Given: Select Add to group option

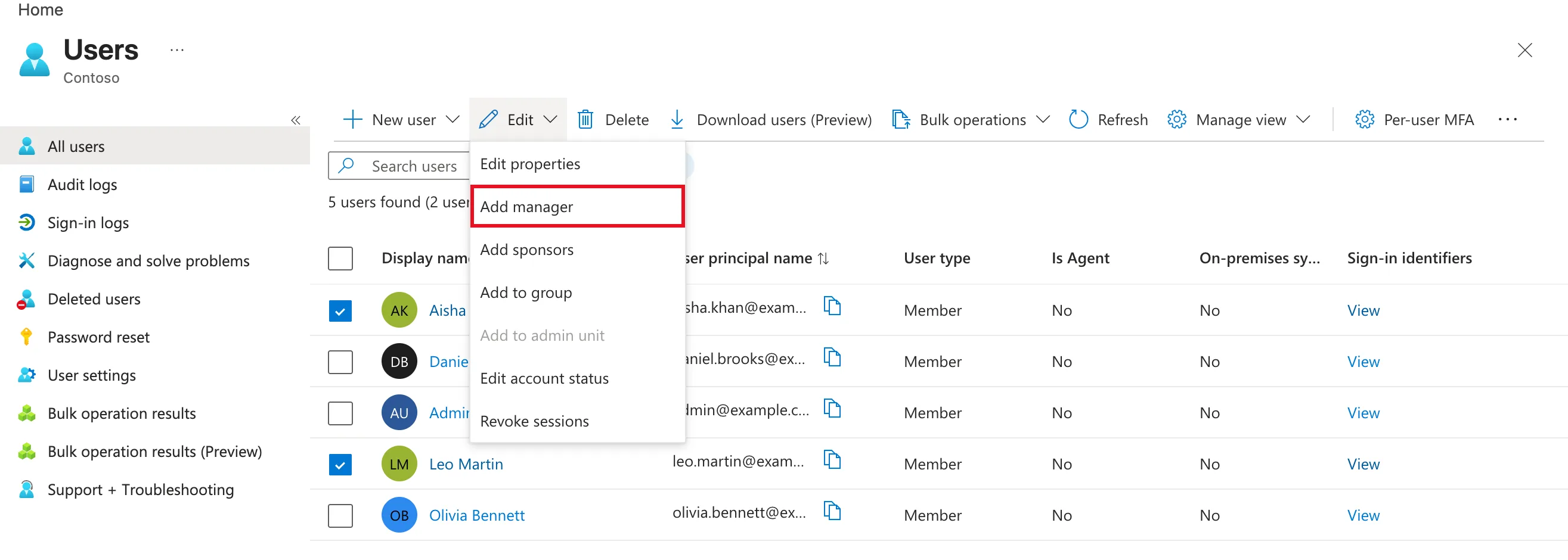Looking at the screenshot, I should tap(577, 293).
